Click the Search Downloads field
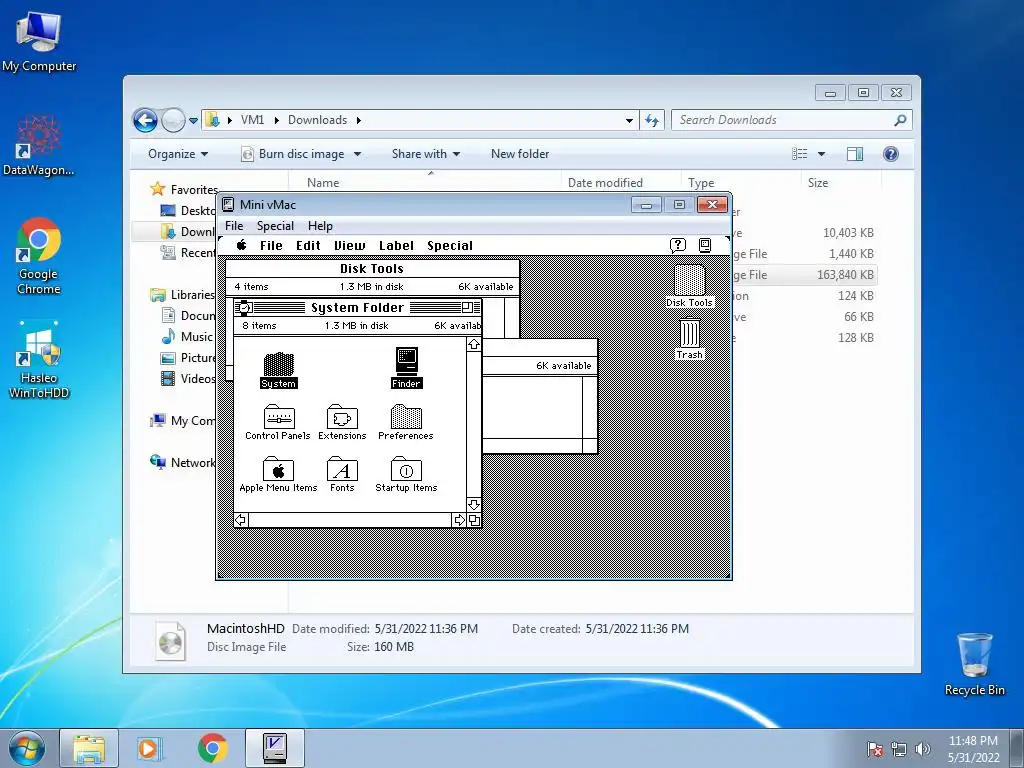This screenshot has width=1024, height=768. 791,120
